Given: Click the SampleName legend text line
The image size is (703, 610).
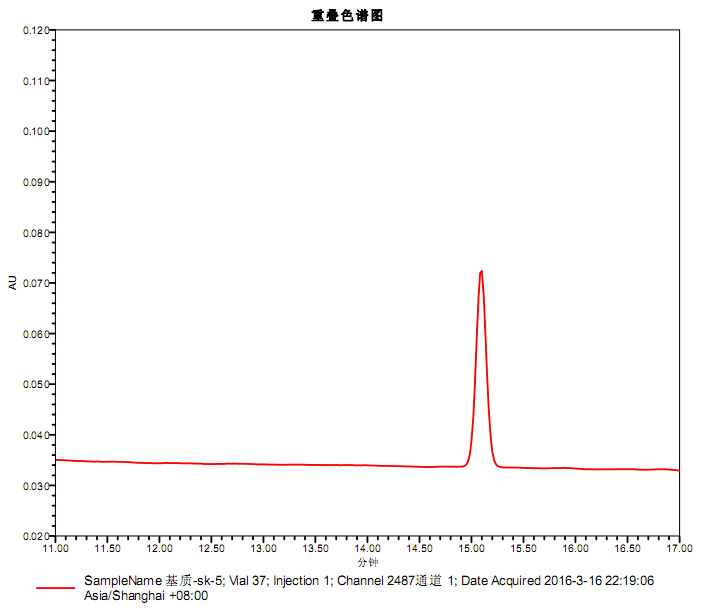Looking at the screenshot, I should click(369, 581).
